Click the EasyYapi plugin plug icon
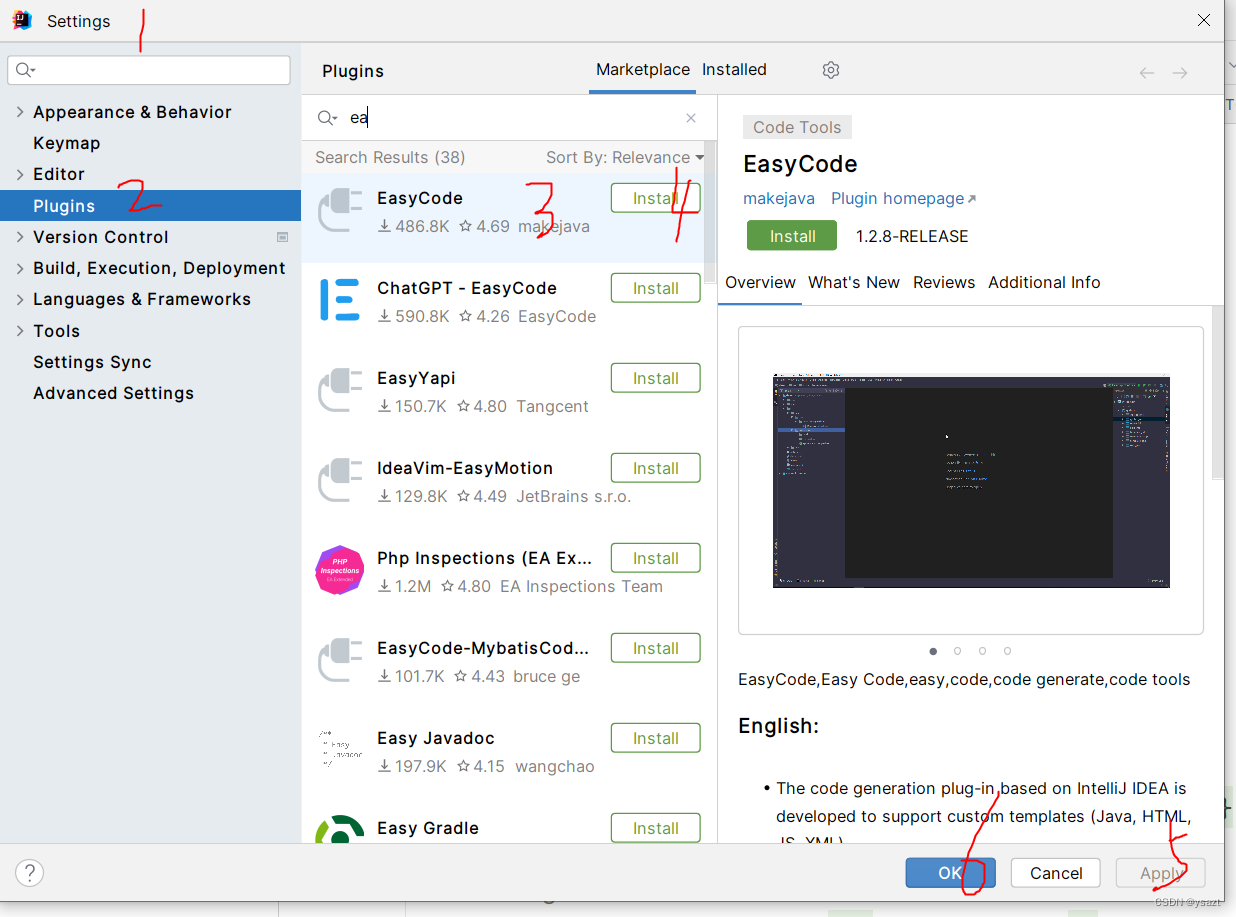This screenshot has height=917, width=1236. 340,390
